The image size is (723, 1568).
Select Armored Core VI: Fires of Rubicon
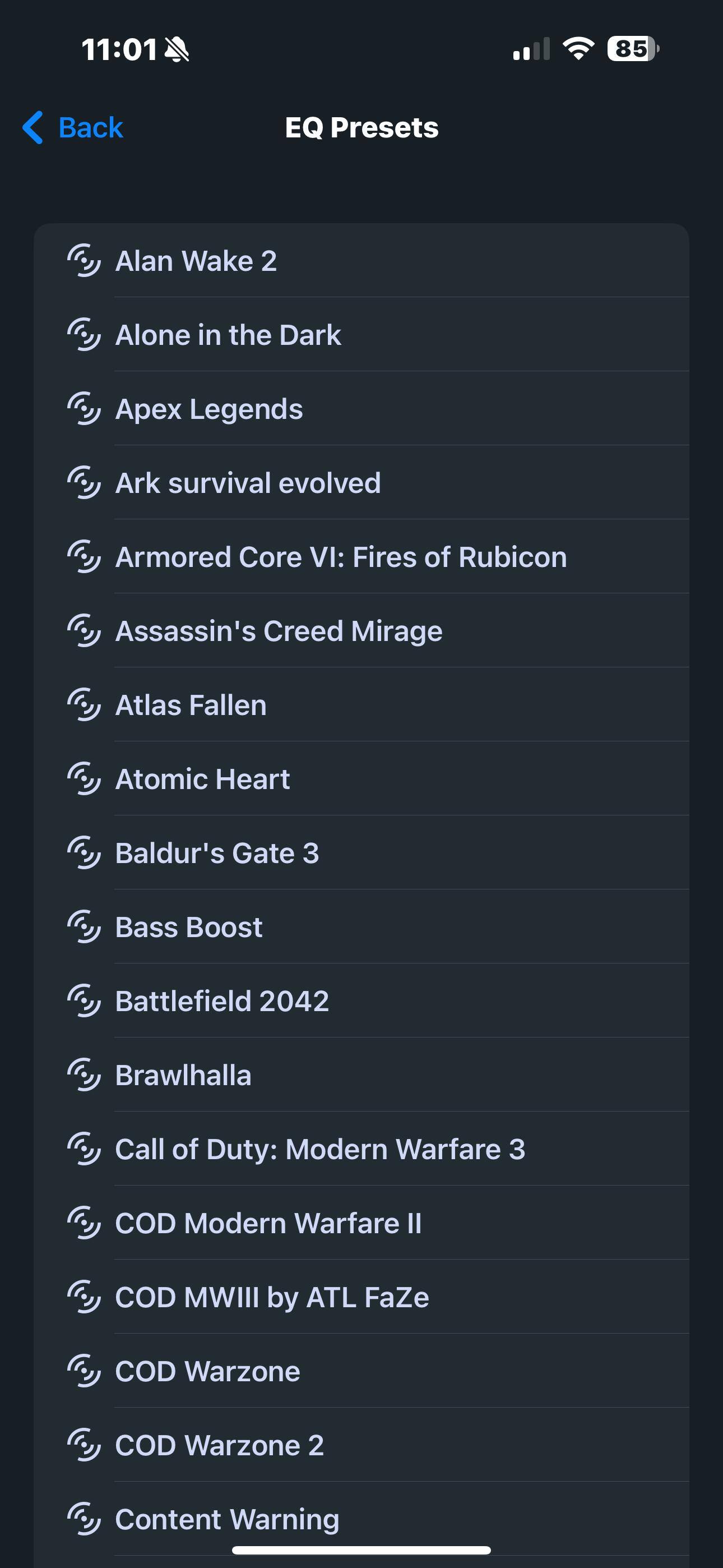click(x=341, y=557)
